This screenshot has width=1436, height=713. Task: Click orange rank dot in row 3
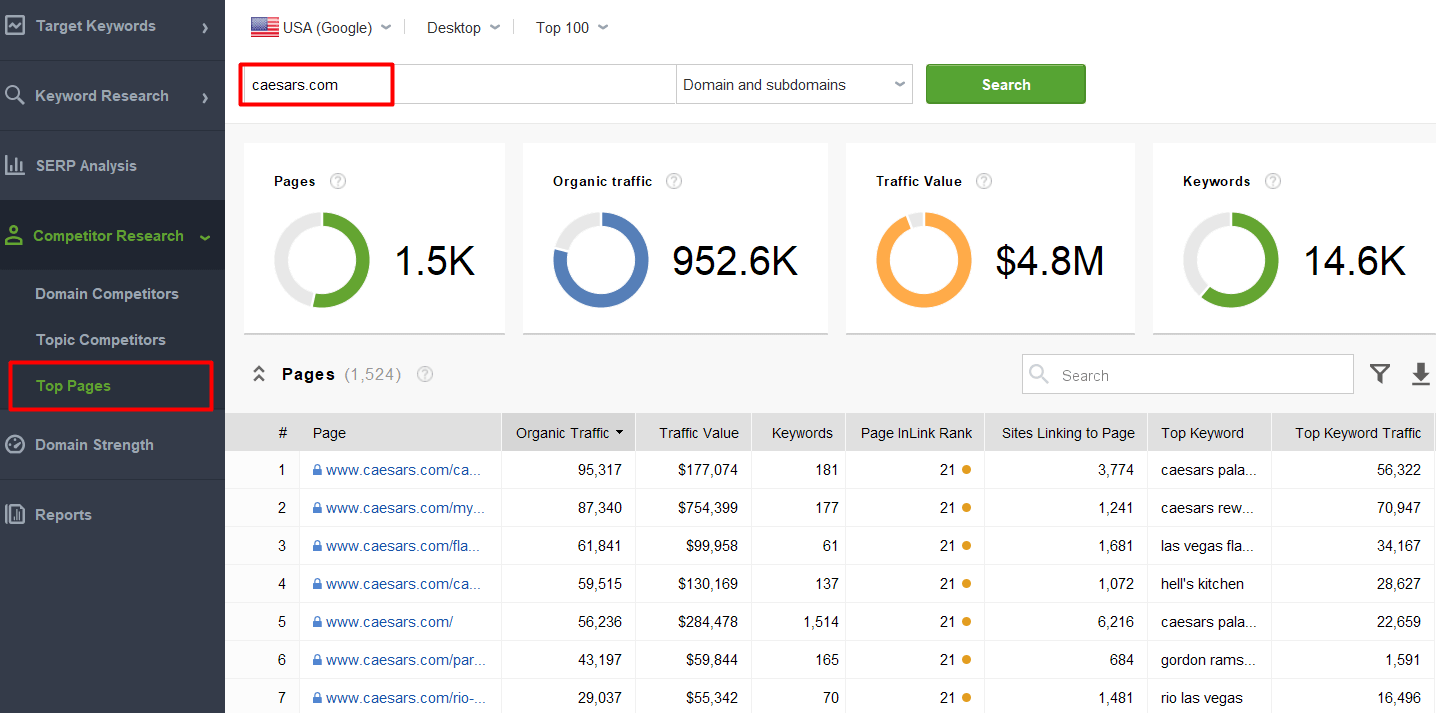[966, 546]
